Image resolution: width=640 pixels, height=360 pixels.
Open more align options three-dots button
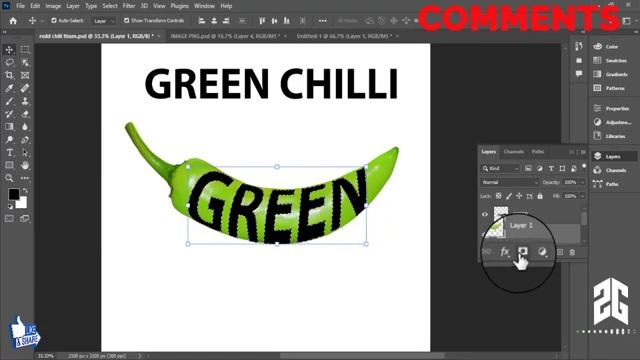click(x=322, y=20)
